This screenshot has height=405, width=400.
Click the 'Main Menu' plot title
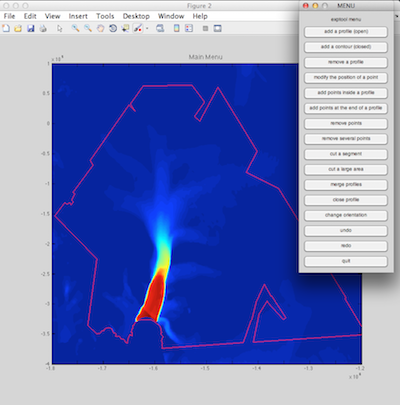pyautogui.click(x=205, y=57)
